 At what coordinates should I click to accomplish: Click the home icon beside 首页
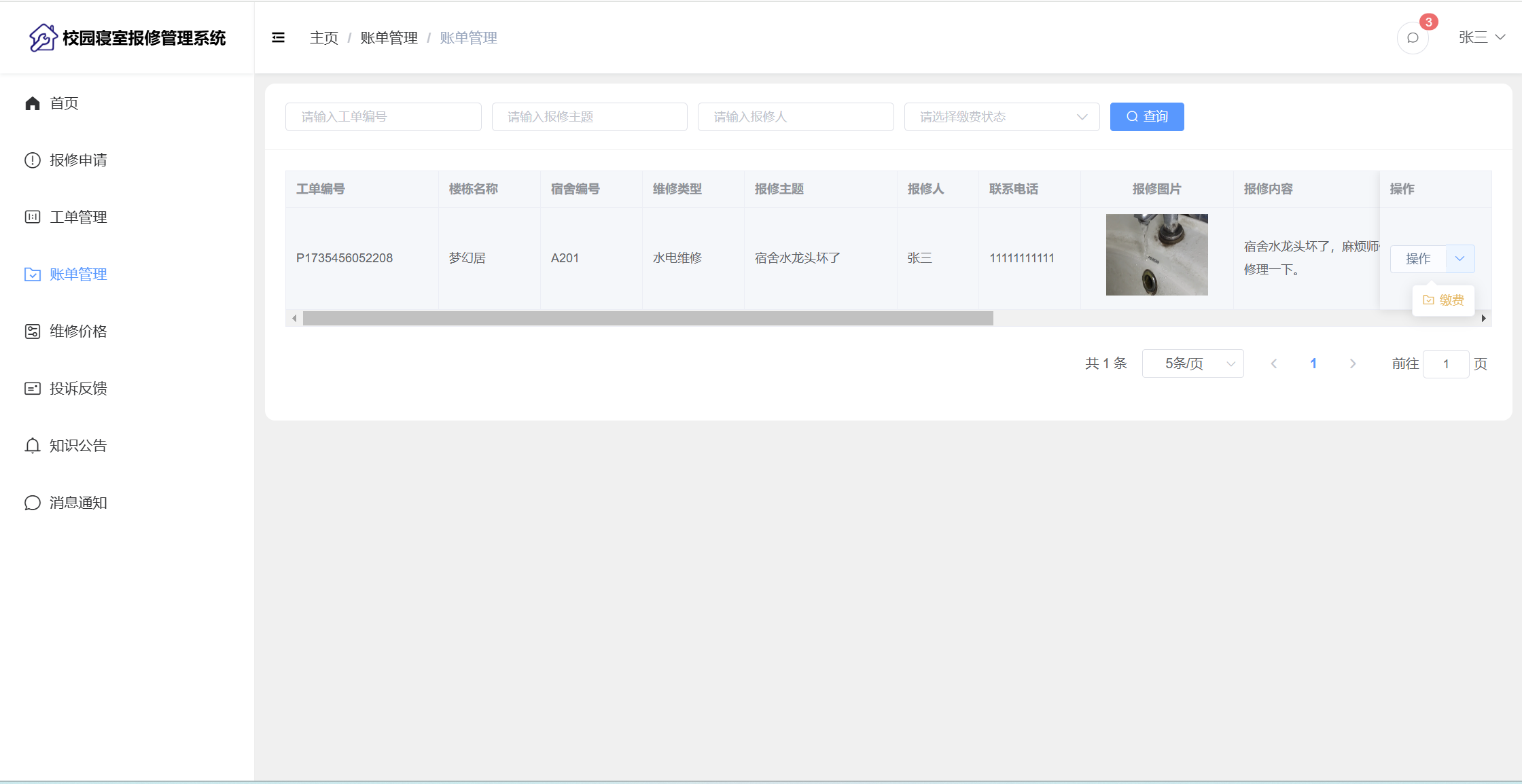click(x=33, y=103)
